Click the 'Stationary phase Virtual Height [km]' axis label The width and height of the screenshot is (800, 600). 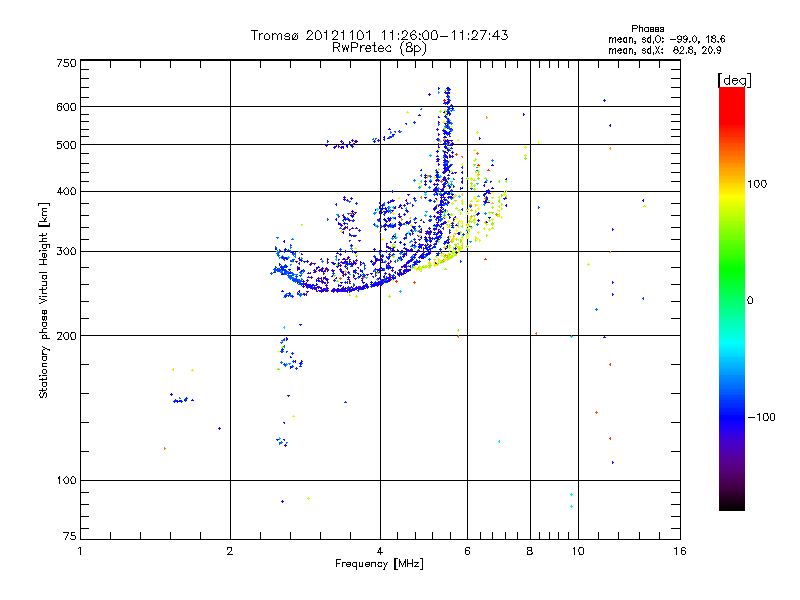tap(44, 300)
